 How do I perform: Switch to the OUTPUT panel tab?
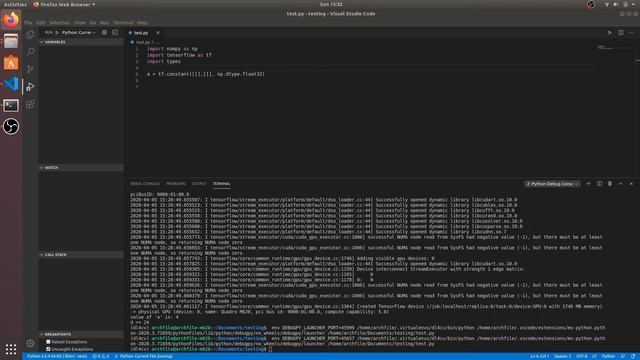pyautogui.click(x=199, y=184)
